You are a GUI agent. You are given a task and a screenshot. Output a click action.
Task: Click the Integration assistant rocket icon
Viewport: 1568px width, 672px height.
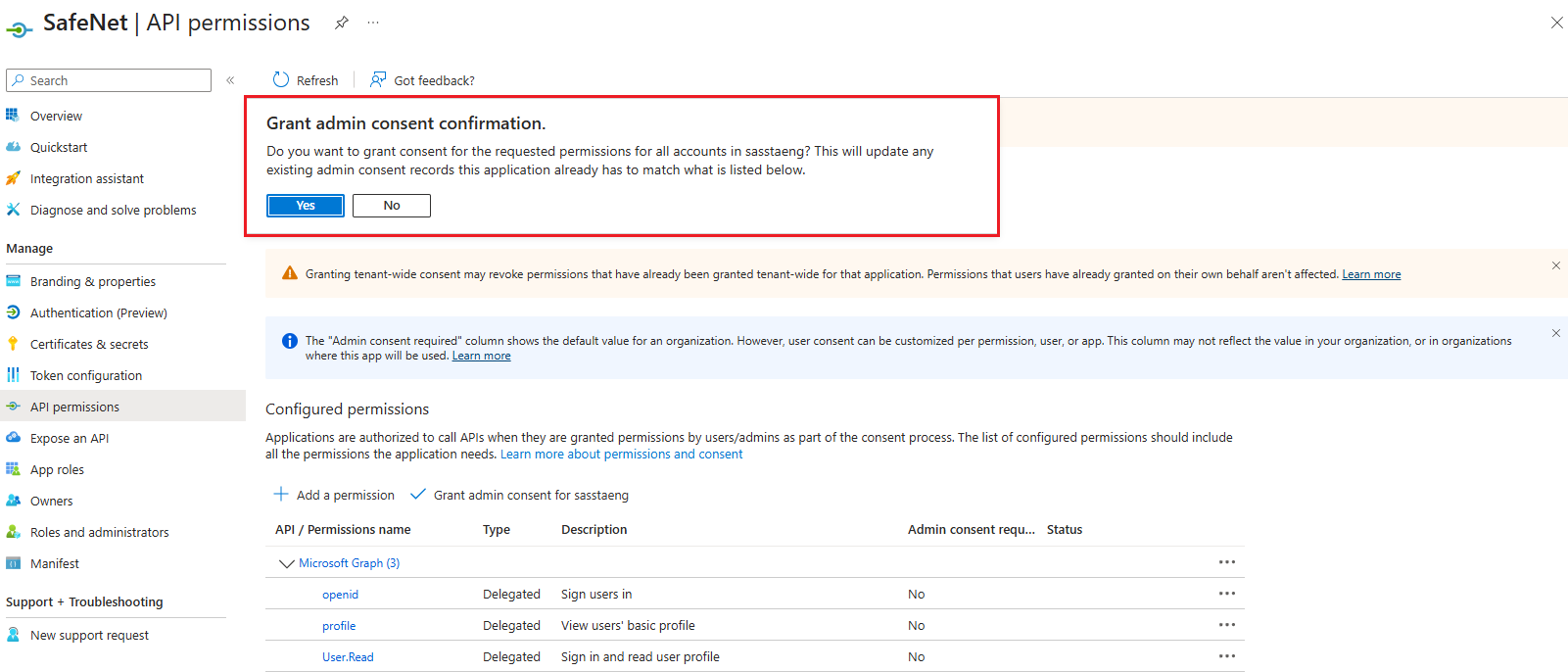tap(13, 178)
